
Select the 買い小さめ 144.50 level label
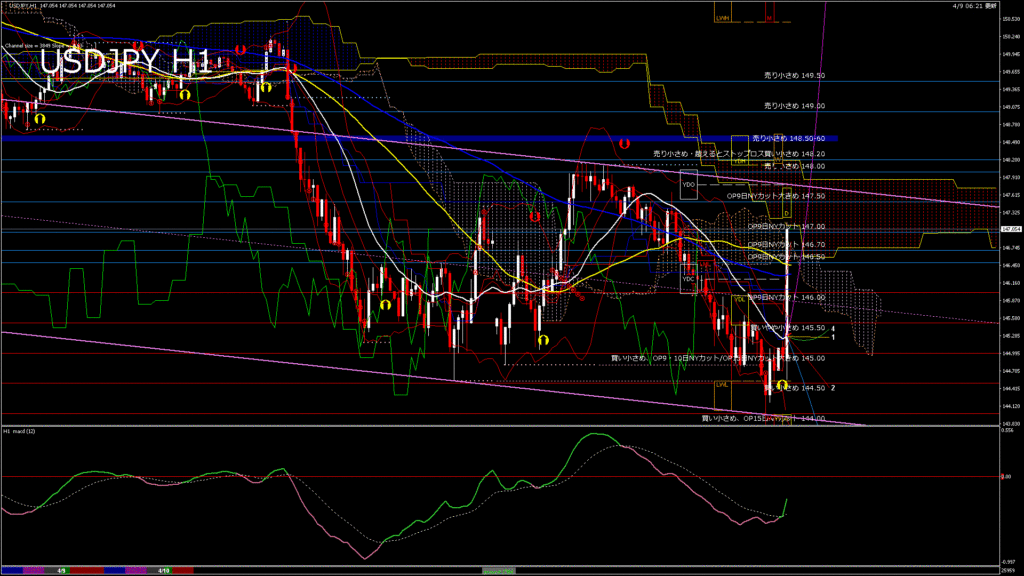[x=794, y=388]
